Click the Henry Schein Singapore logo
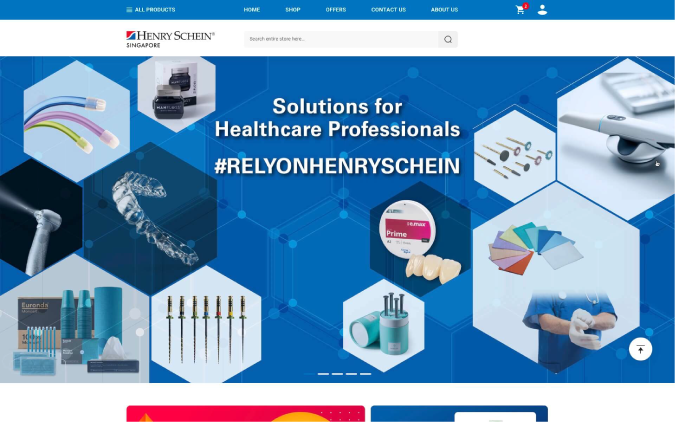Viewport: 675px width, 422px height. [x=170, y=39]
